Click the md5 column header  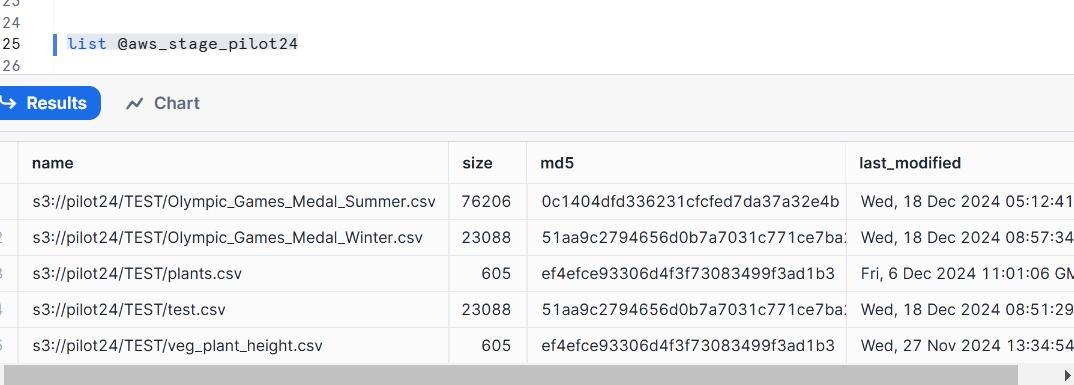tap(686, 162)
